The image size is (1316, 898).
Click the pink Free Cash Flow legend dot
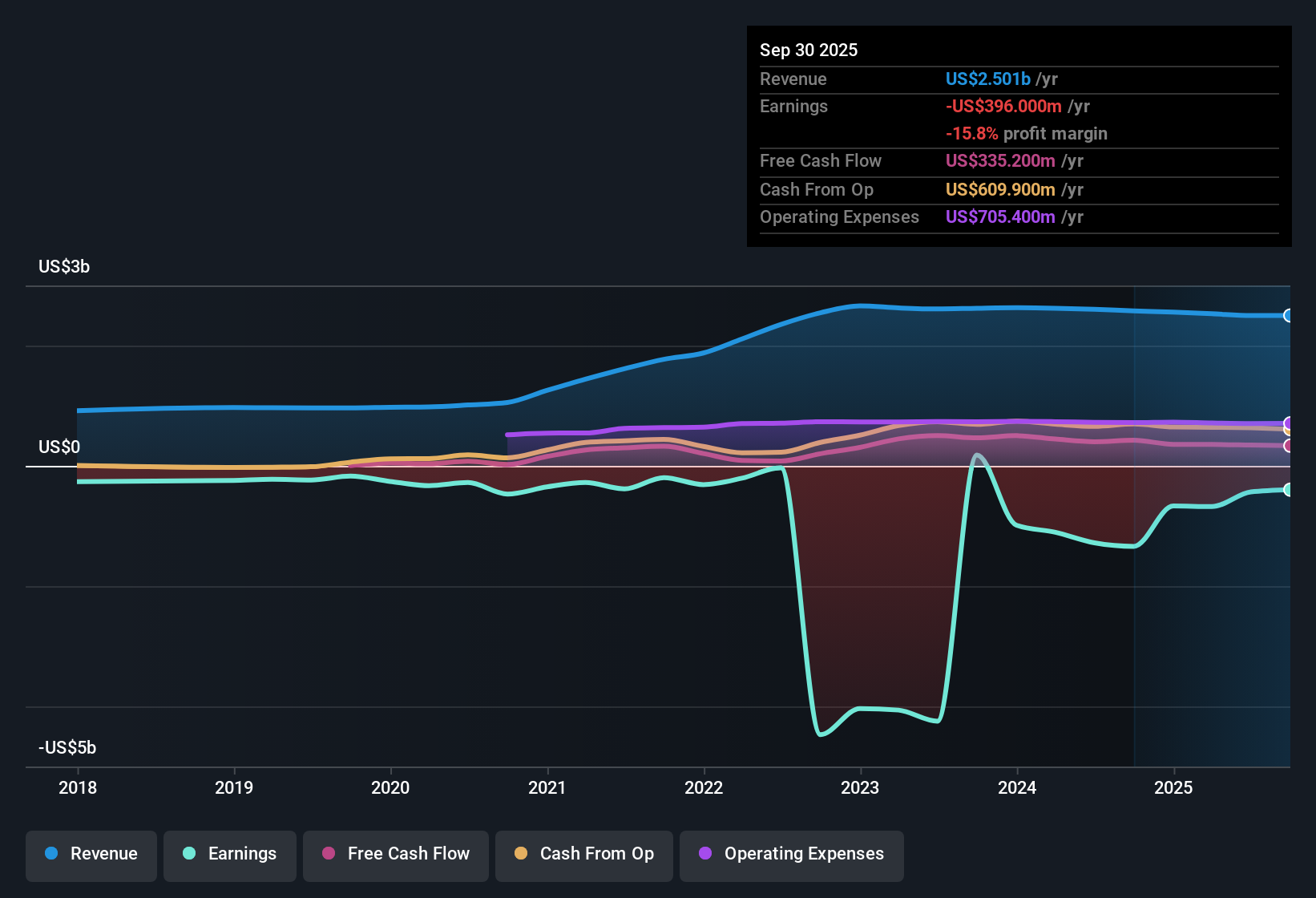pos(328,855)
